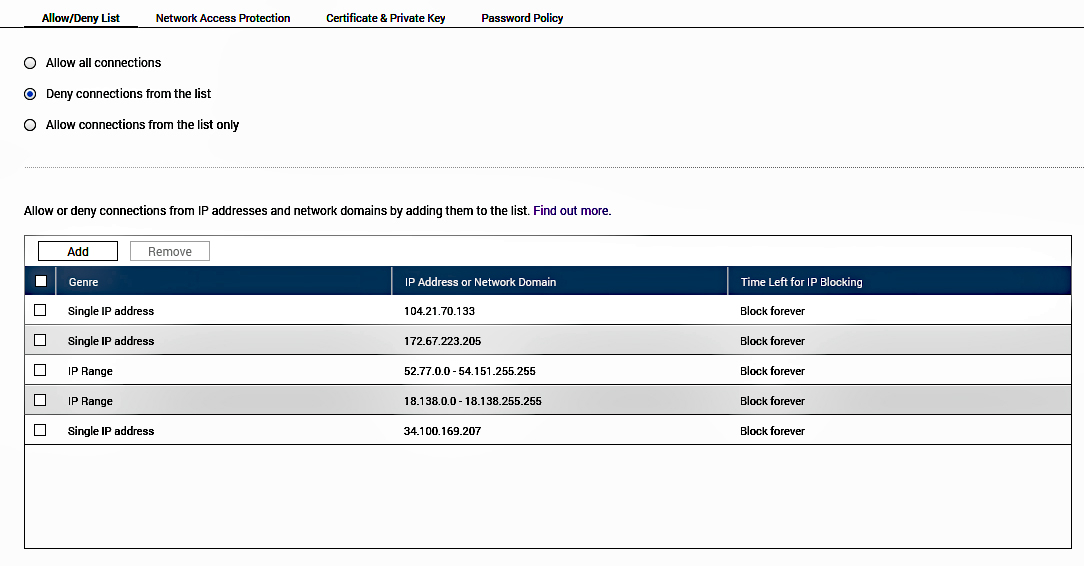This screenshot has width=1084, height=566.
Task: Click the Add button
Action: tap(78, 251)
